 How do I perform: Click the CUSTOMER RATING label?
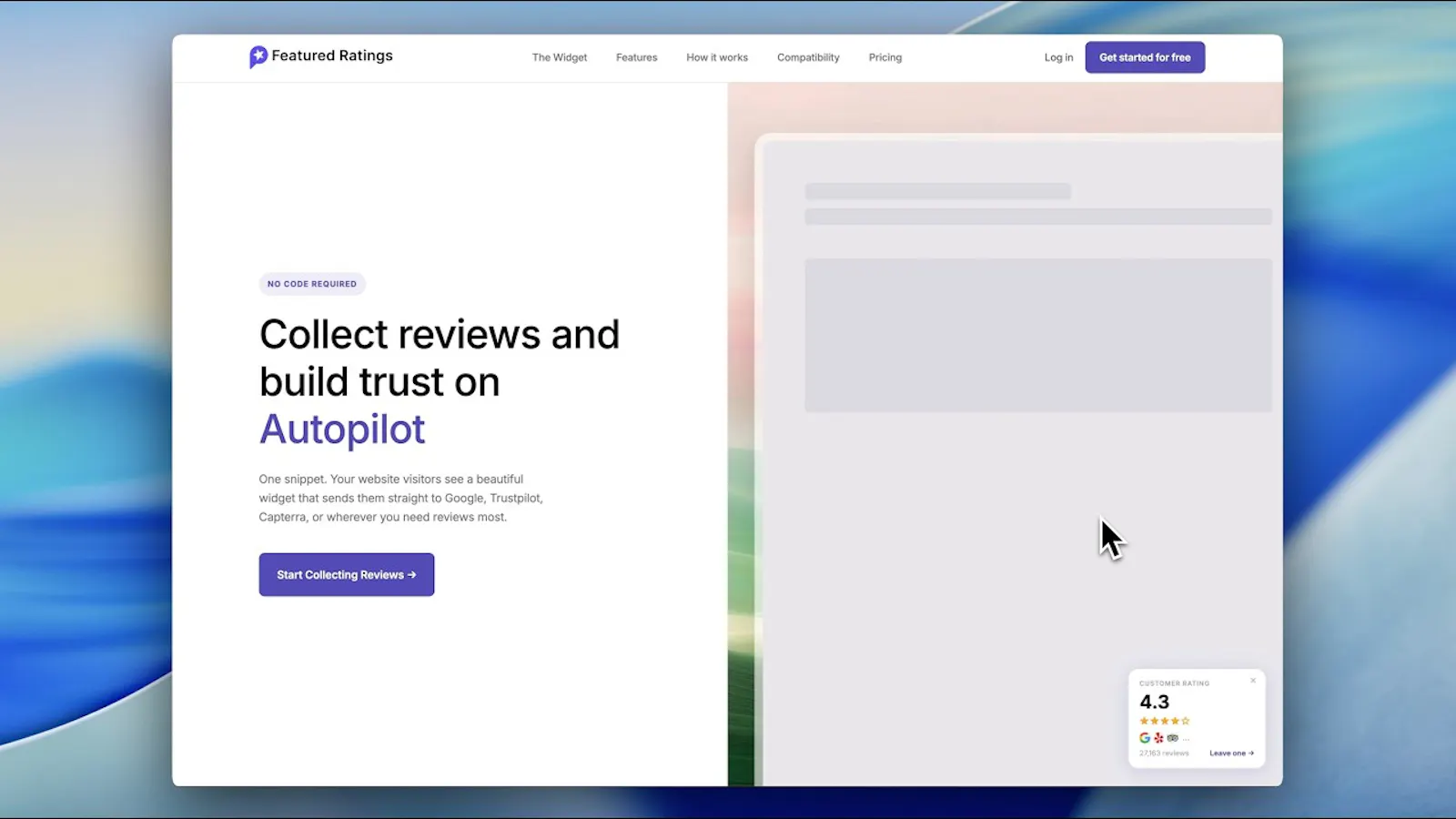[1175, 683]
